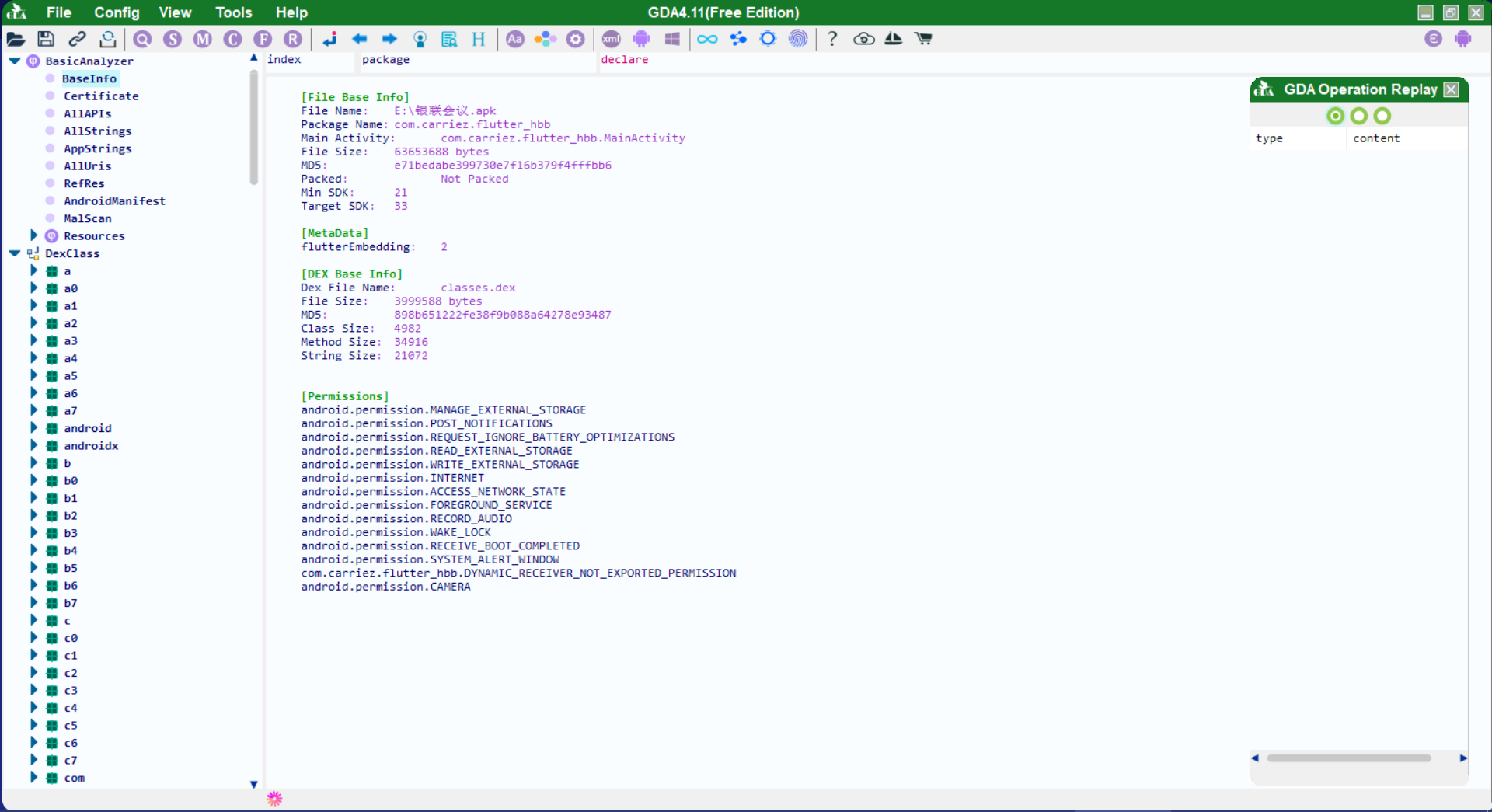The image size is (1492, 812).
Task: Open MalScan tree entry
Action: (87, 218)
